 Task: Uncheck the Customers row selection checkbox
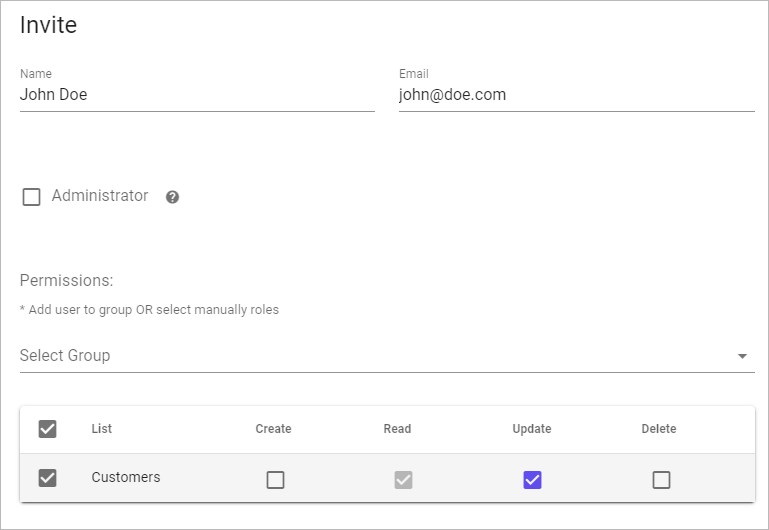[48, 478]
